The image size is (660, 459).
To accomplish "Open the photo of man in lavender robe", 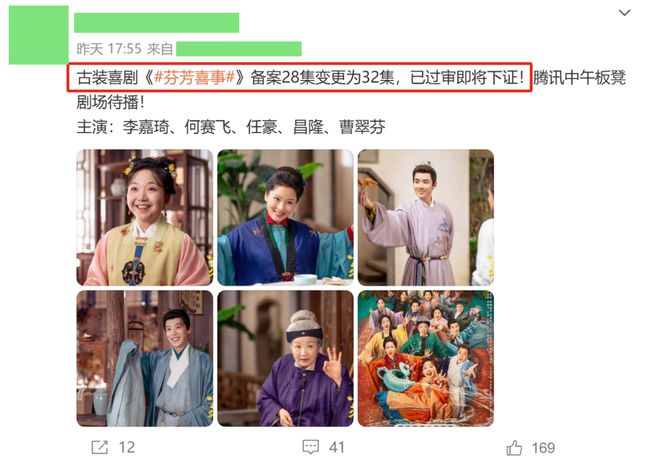I will tap(426, 217).
